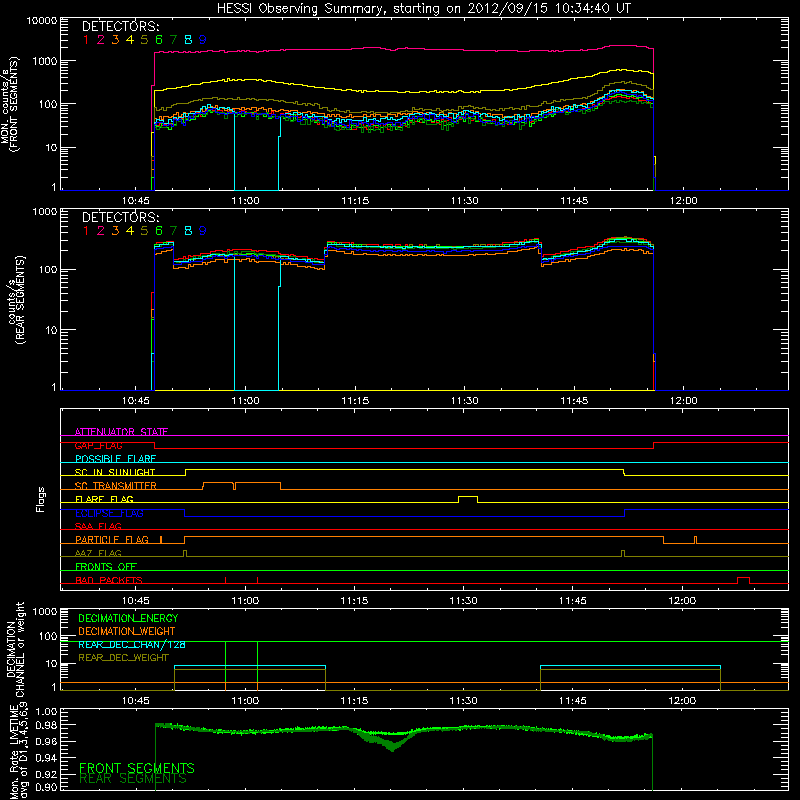This screenshot has width=800, height=800.
Task: Click the SC_TRANSMITTER flag label
Action: [116, 486]
